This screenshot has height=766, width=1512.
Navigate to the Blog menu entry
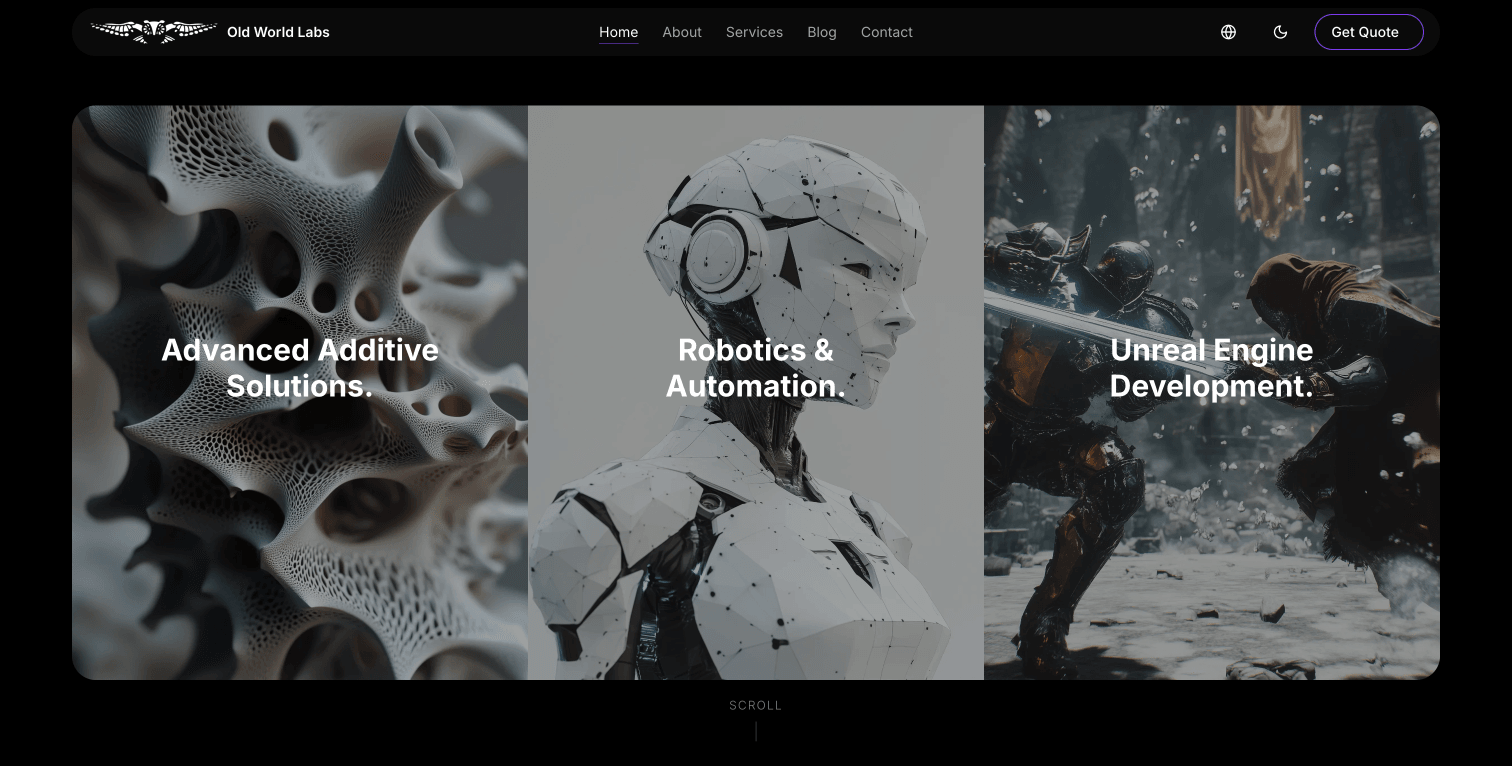point(822,32)
